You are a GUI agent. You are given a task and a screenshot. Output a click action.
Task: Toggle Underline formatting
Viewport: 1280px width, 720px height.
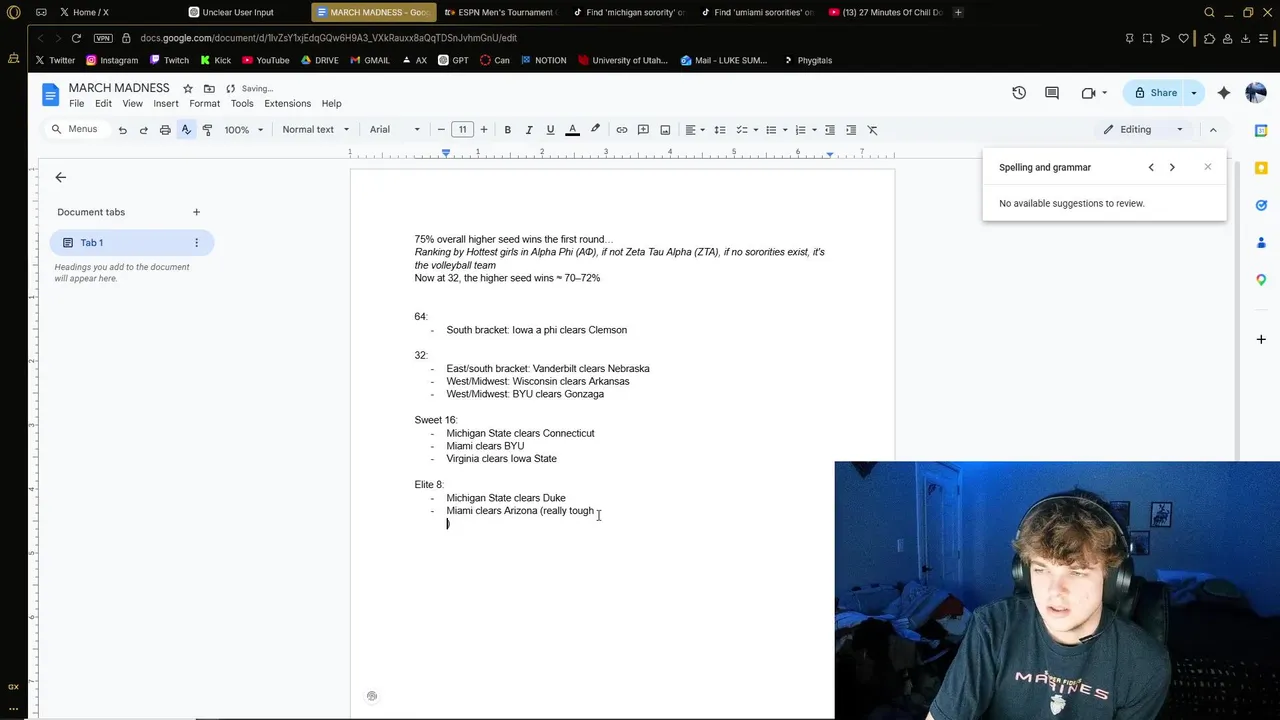point(550,130)
